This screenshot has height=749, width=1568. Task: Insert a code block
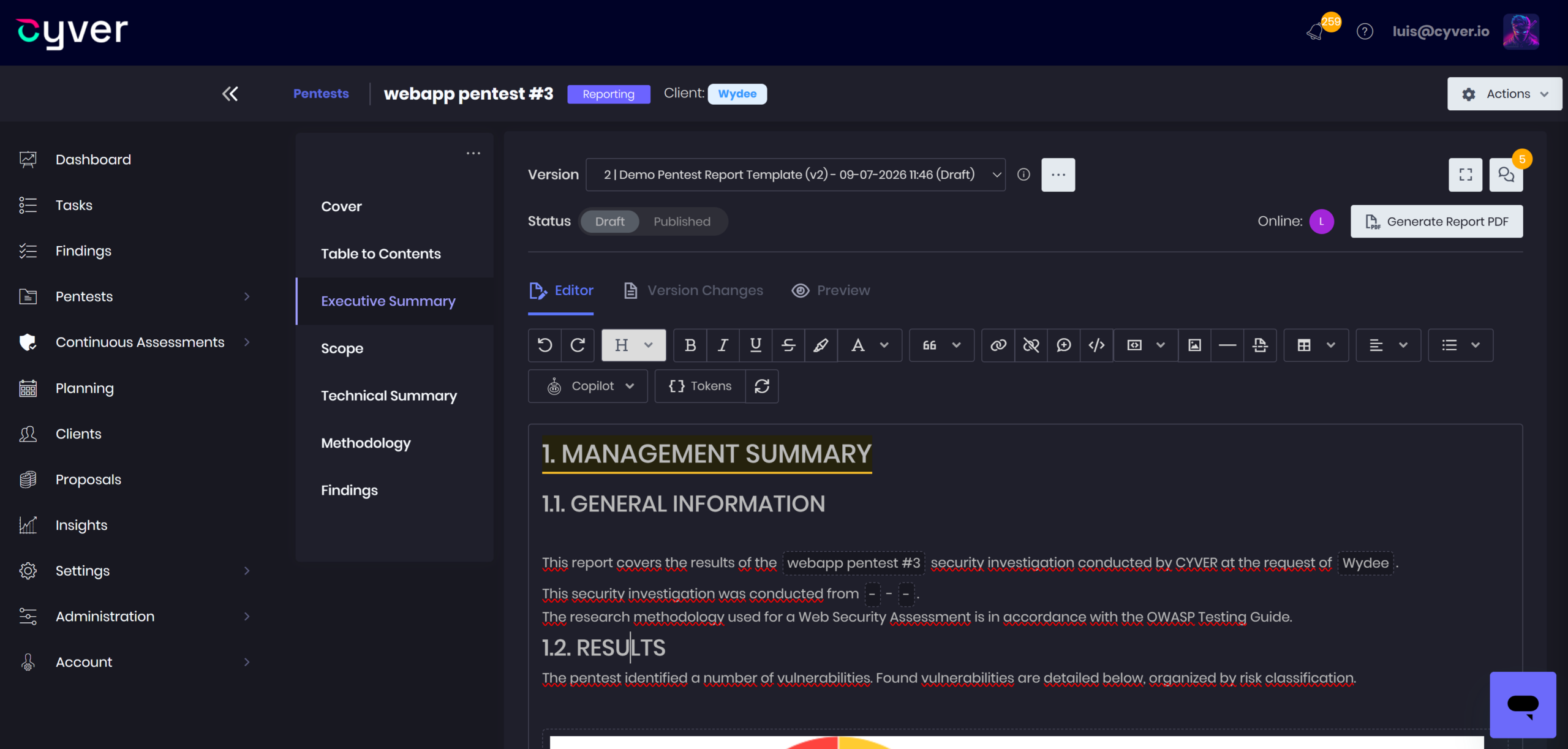click(x=1096, y=345)
